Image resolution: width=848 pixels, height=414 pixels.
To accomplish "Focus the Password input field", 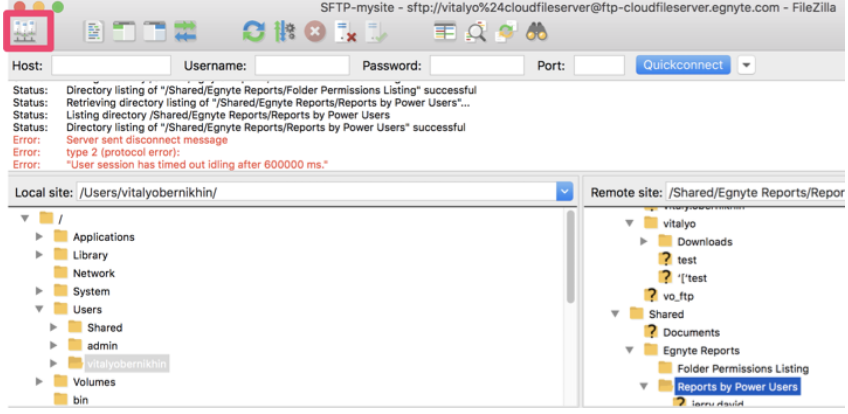I will [477, 65].
